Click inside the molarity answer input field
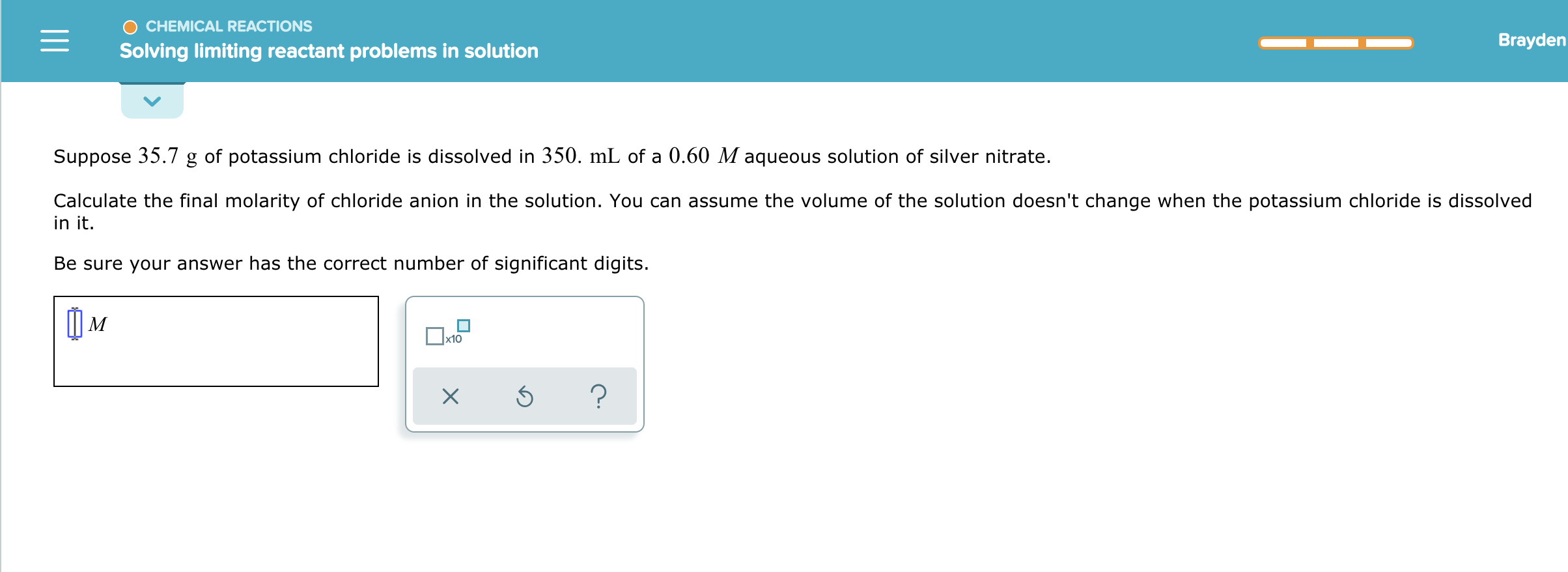Screen dimensions: 1568x572 pos(215,340)
